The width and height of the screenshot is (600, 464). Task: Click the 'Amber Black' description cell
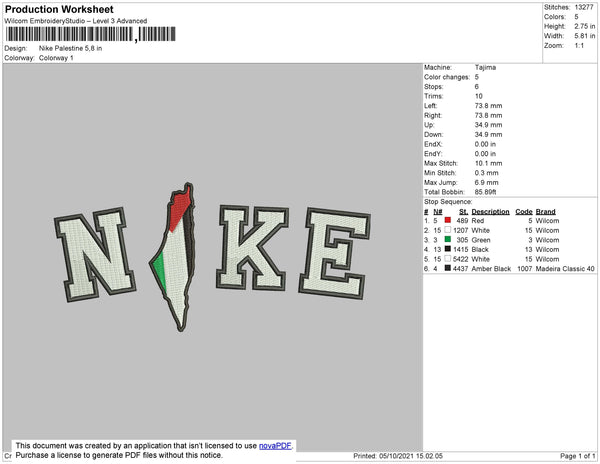[491, 269]
